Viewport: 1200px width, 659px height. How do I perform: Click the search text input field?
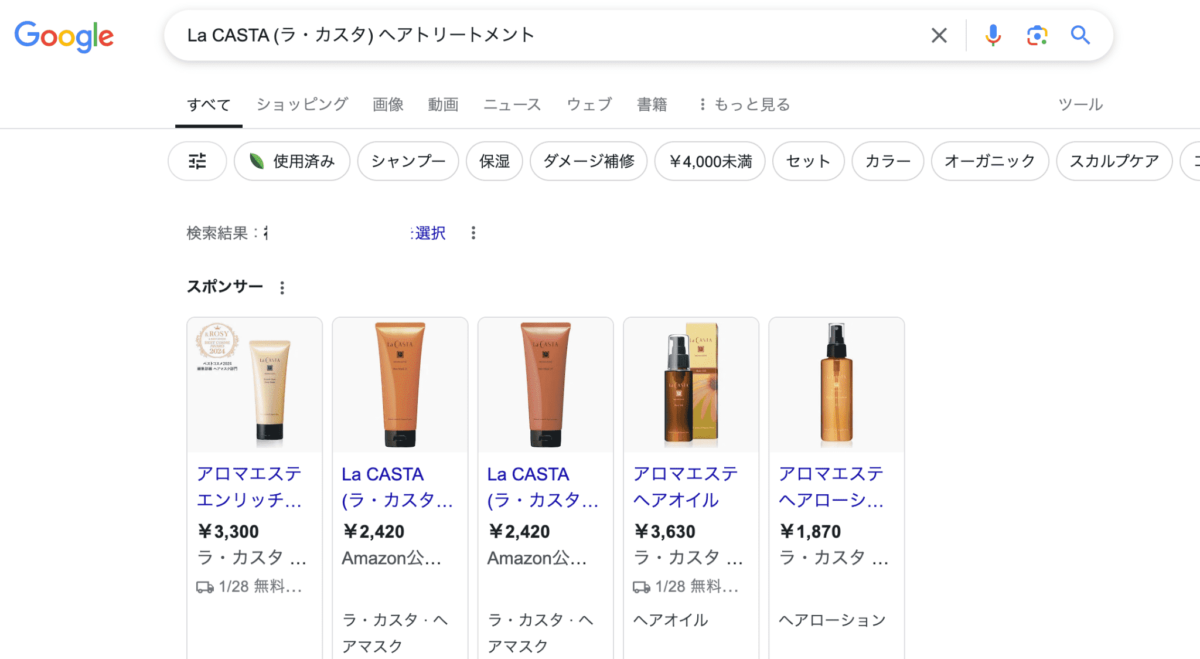click(x=550, y=36)
